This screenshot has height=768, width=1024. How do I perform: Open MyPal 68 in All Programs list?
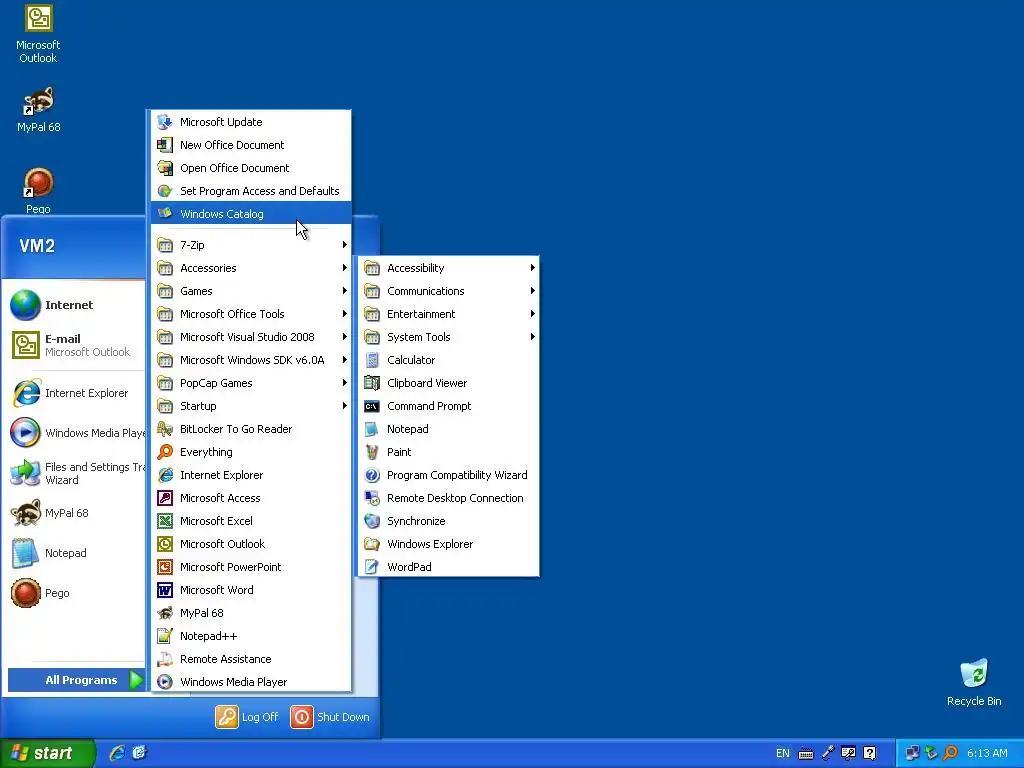(x=251, y=613)
